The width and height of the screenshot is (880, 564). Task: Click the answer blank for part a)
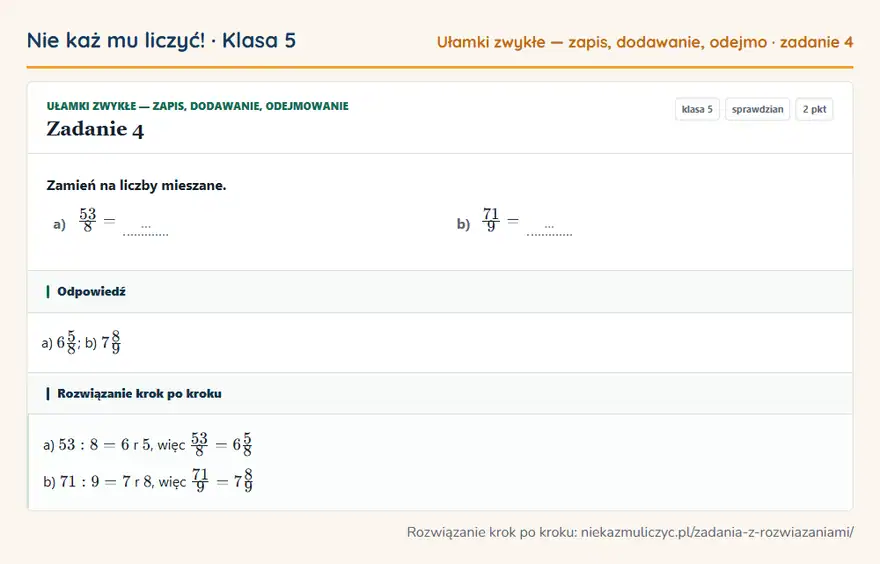click(145, 228)
